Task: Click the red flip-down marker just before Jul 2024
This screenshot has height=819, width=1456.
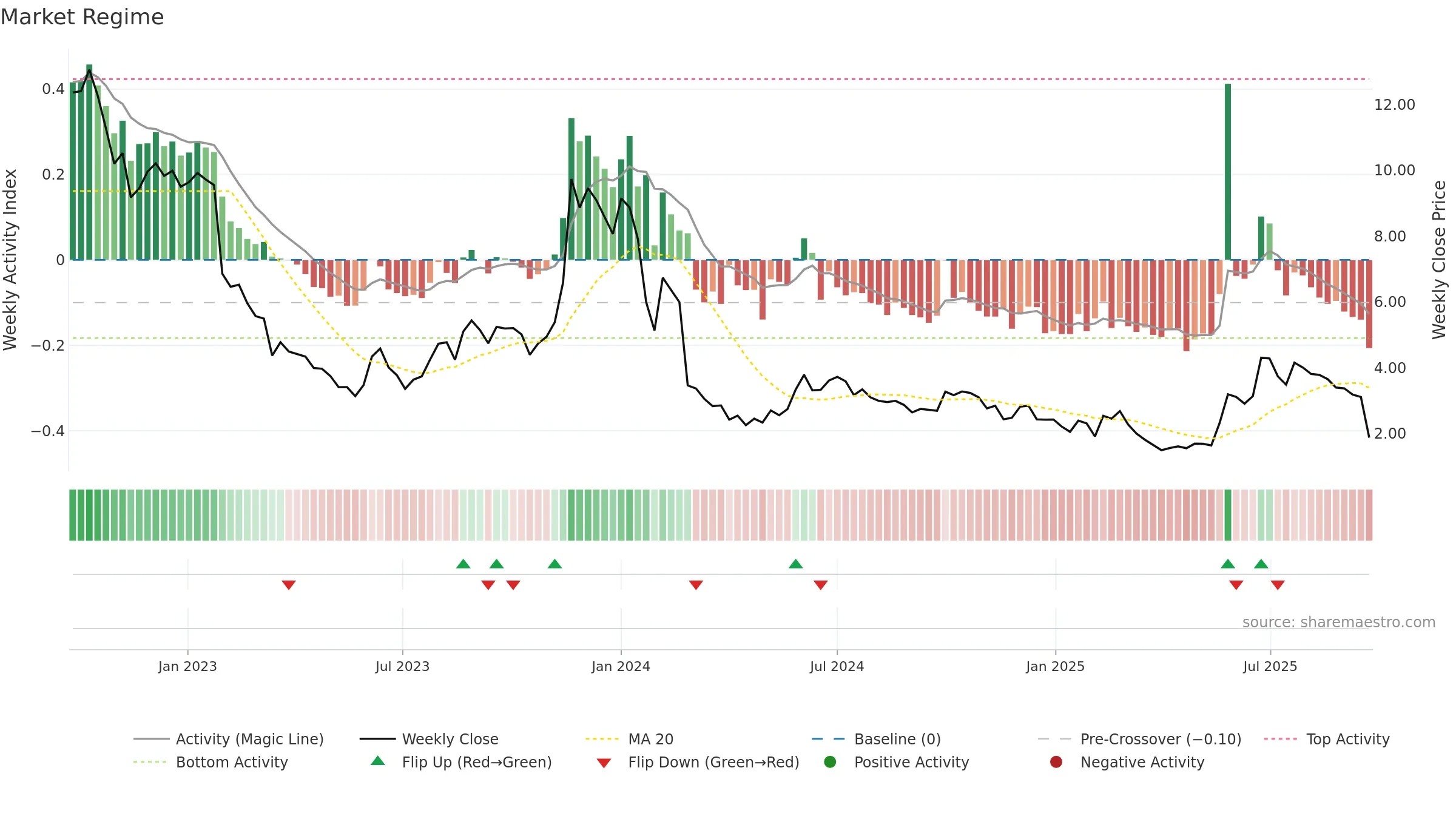Action: click(821, 585)
